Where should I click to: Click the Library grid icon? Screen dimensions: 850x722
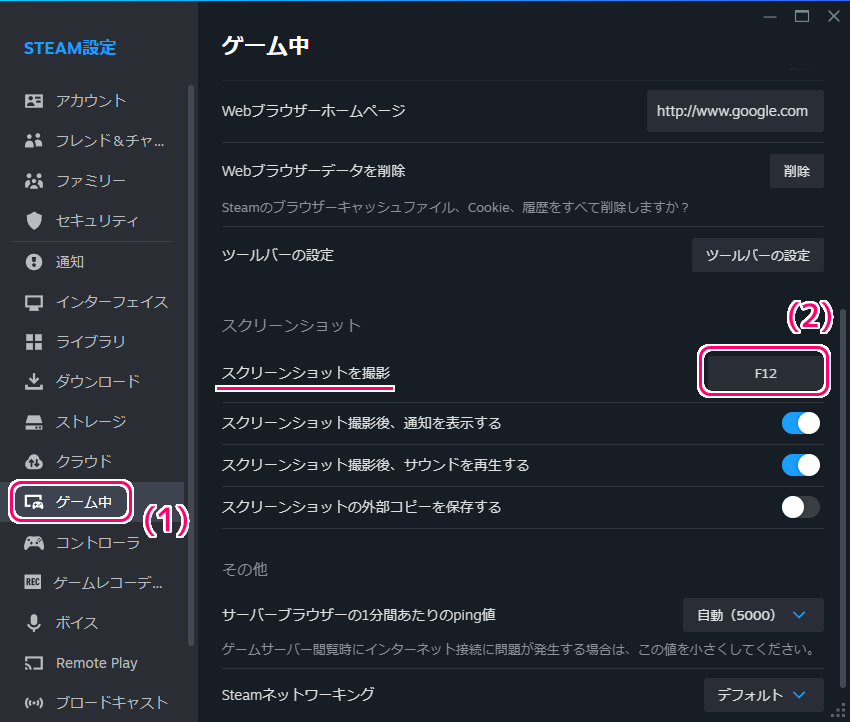point(34,342)
